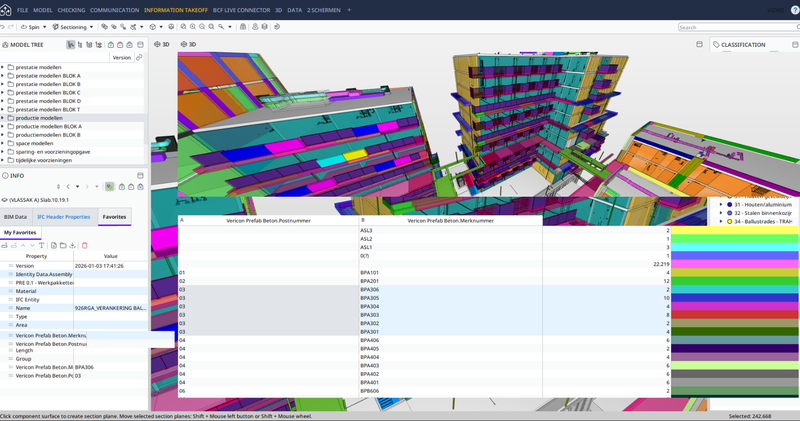Click the add favorite property icon
The width and height of the screenshot is (800, 421).
[4, 245]
